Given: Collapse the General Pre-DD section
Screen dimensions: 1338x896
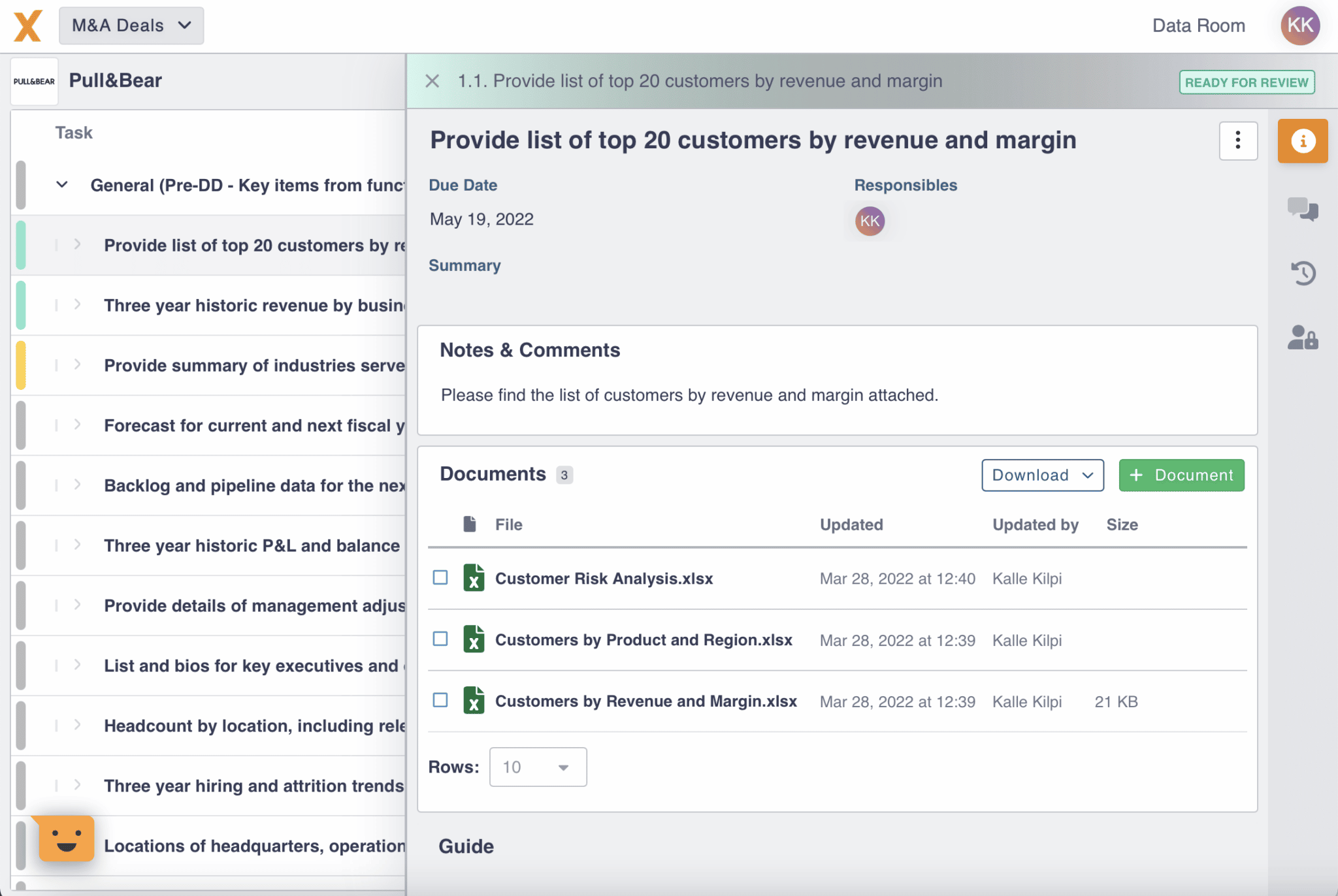Looking at the screenshot, I should (x=62, y=185).
